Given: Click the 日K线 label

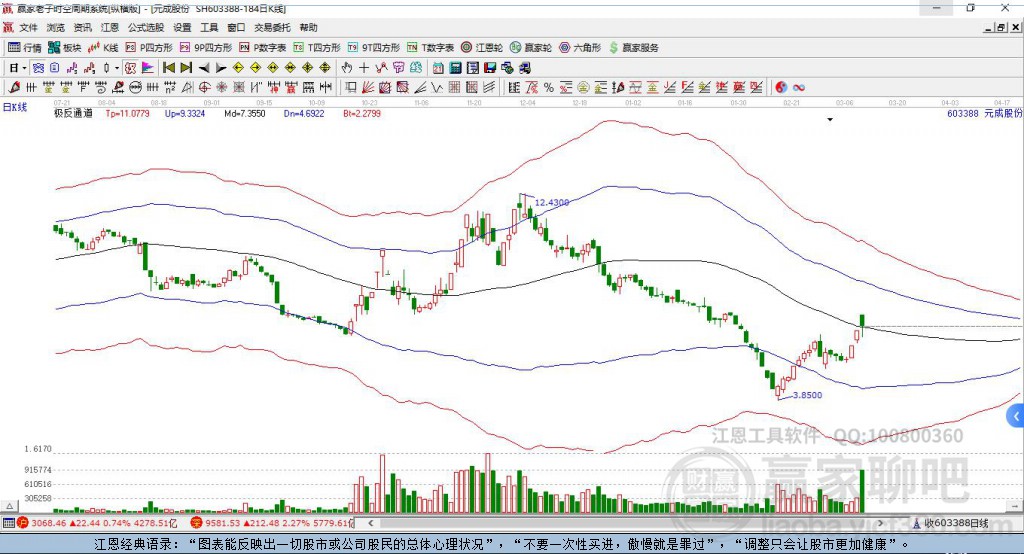Looking at the screenshot, I should pos(15,107).
